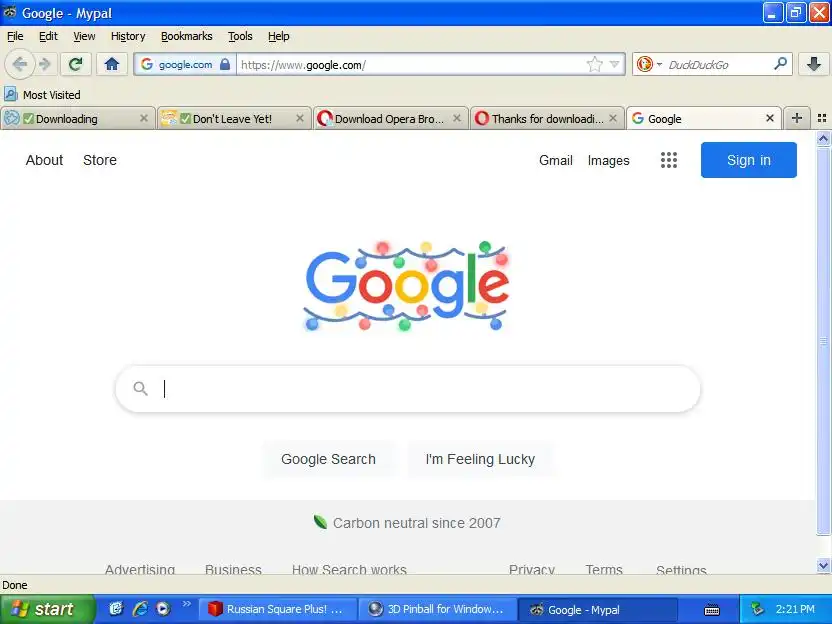Image resolution: width=832 pixels, height=624 pixels.
Task: Close the Don't Leave Yet! tab
Action: 300,118
